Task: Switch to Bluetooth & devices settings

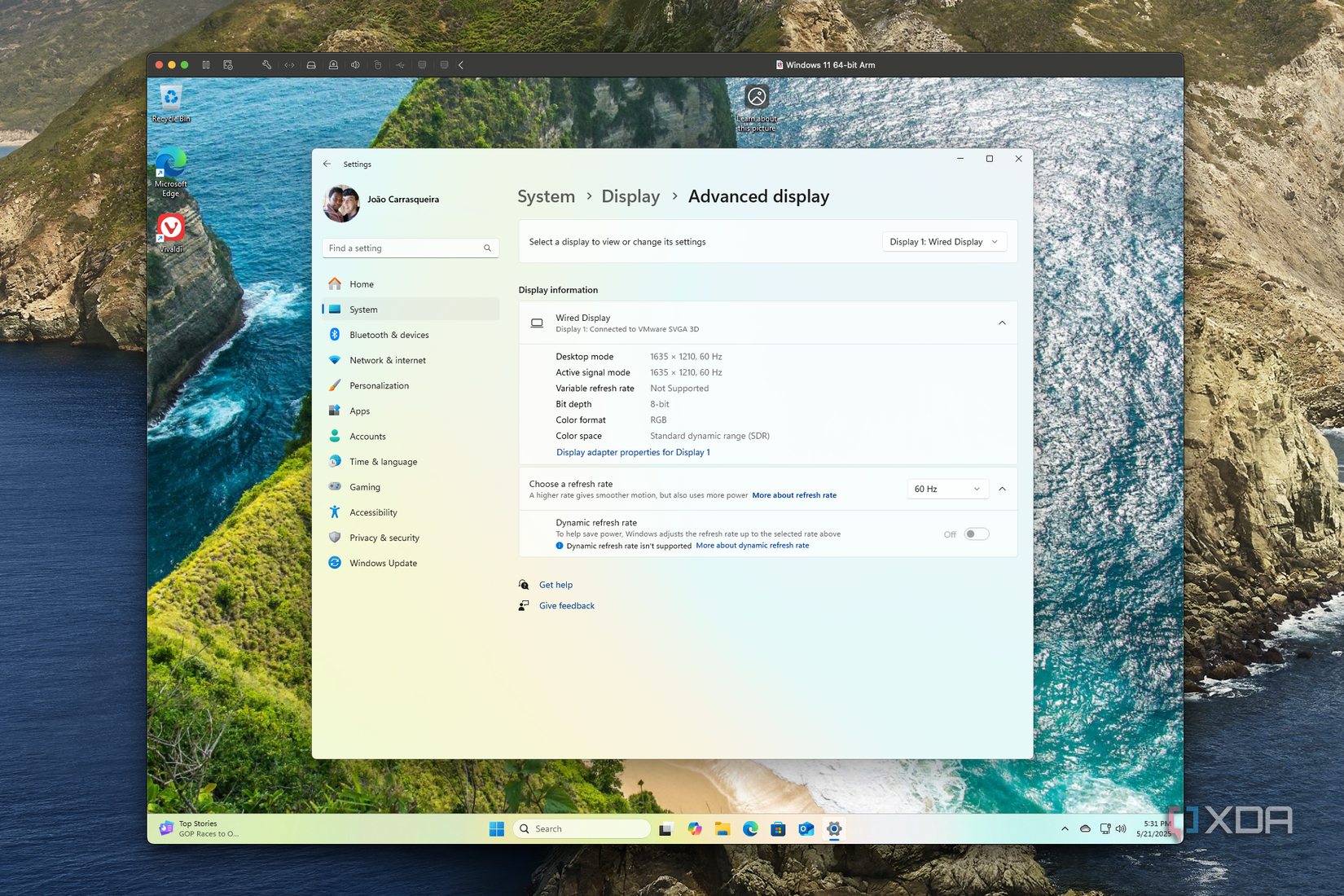Action: click(x=389, y=334)
